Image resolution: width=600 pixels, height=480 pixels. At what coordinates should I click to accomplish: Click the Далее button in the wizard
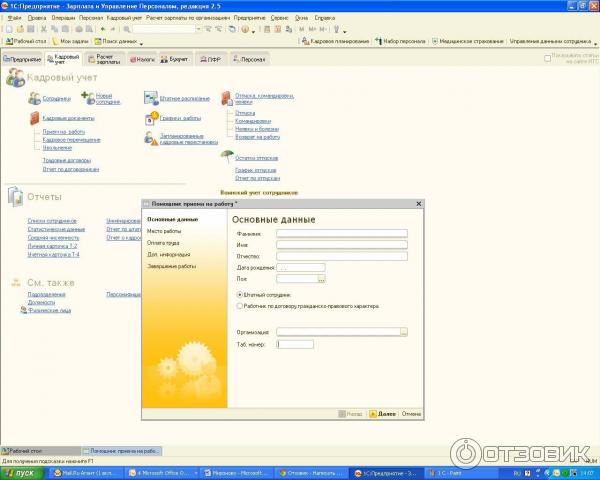[x=383, y=413]
